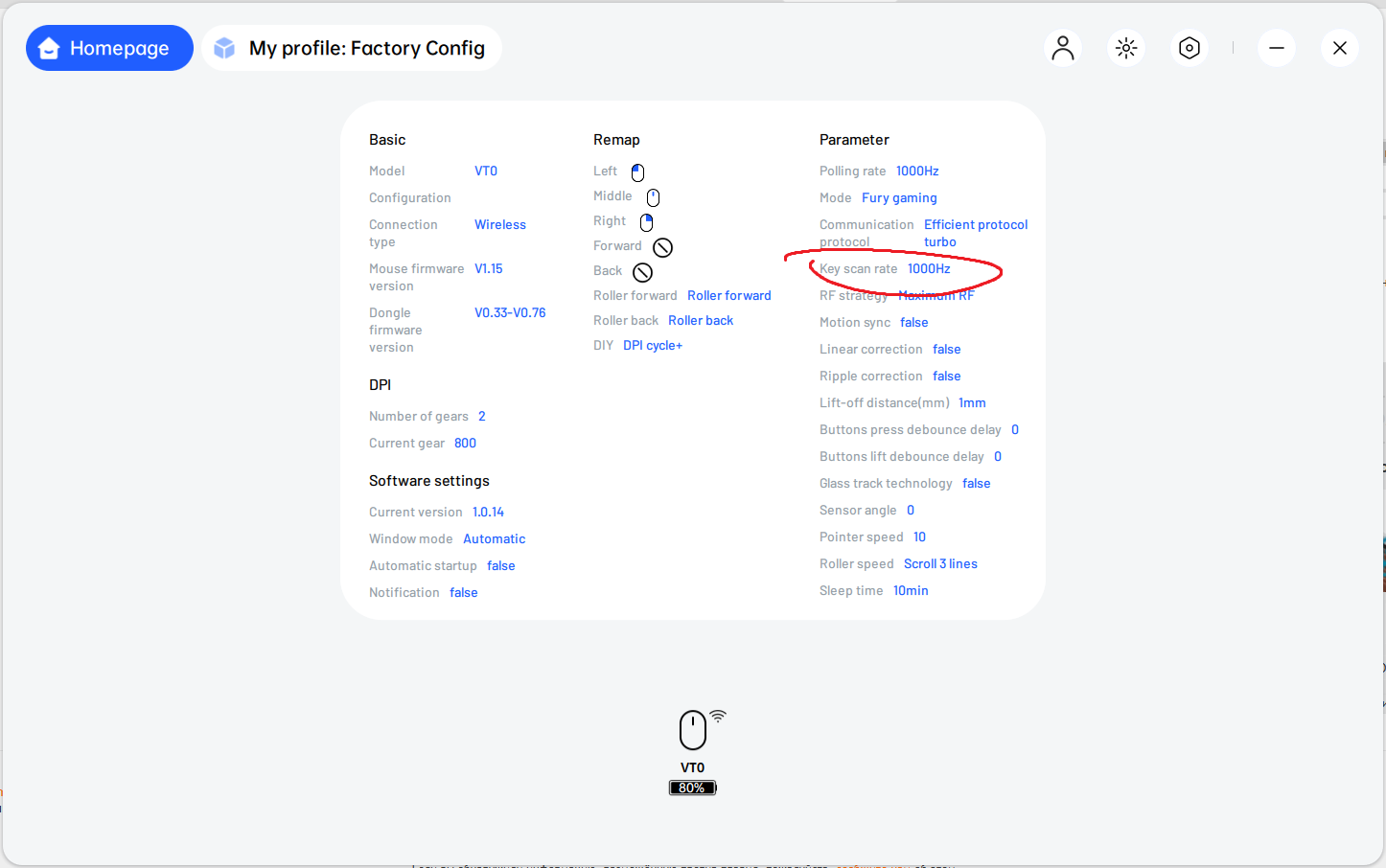Viewport: 1386px width, 868px height.
Task: Click the Polling rate 1000Hz value
Action: (x=917, y=171)
